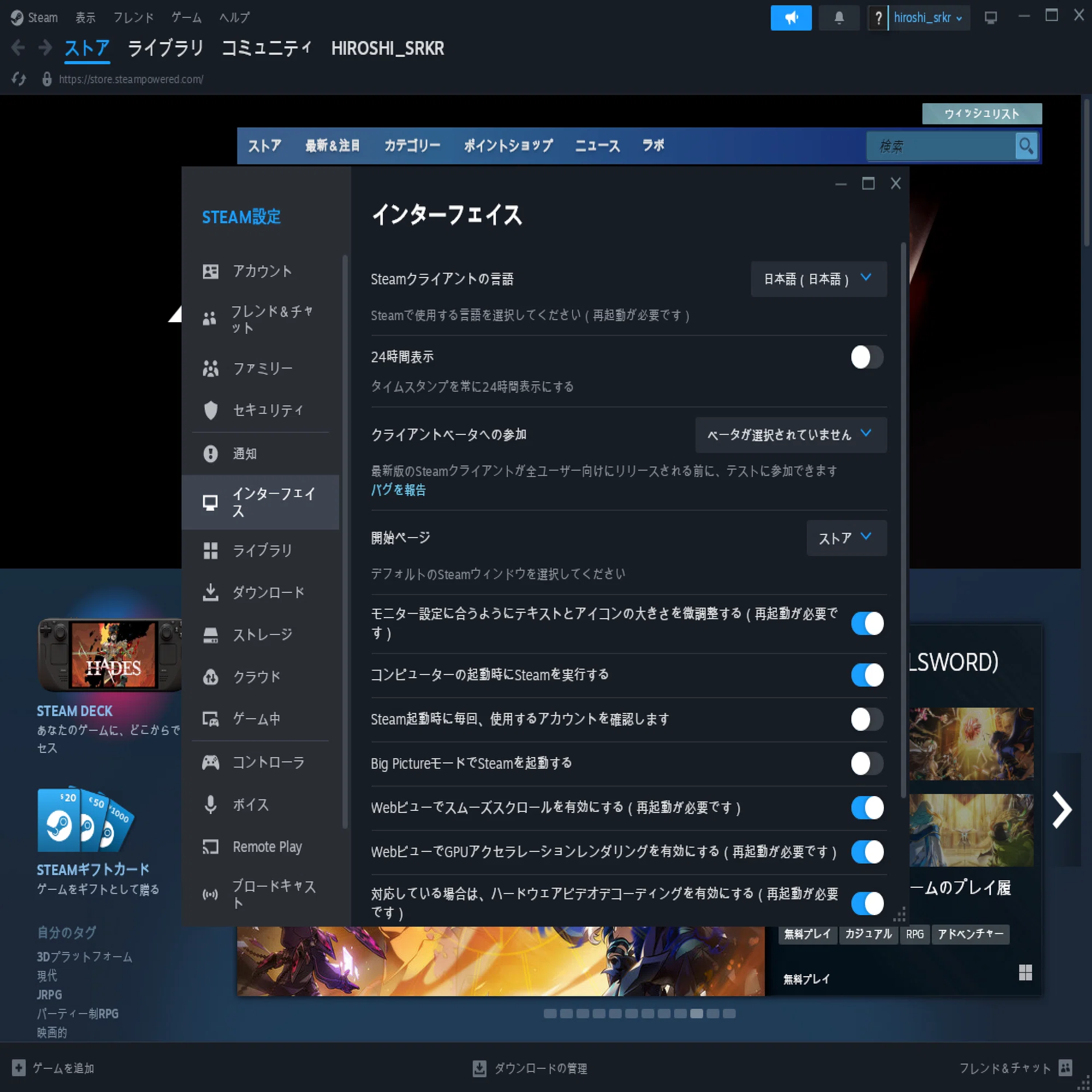This screenshot has width=1092, height=1092.
Task: Open フレンド&チャット icon at bottom right
Action: (x=1065, y=1067)
